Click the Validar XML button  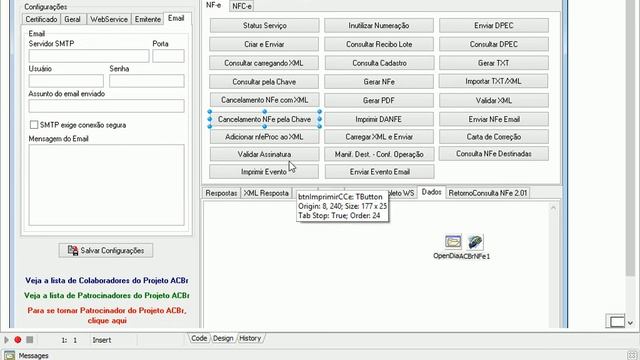pos(494,100)
